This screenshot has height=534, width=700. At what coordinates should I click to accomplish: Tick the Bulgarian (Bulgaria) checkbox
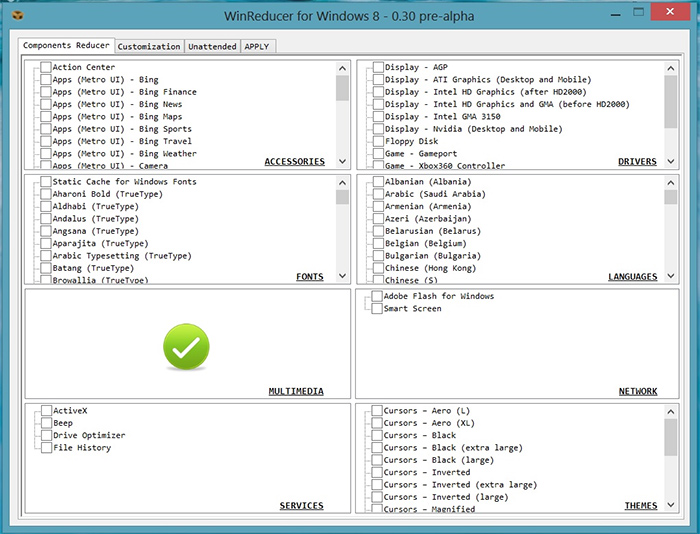point(378,256)
